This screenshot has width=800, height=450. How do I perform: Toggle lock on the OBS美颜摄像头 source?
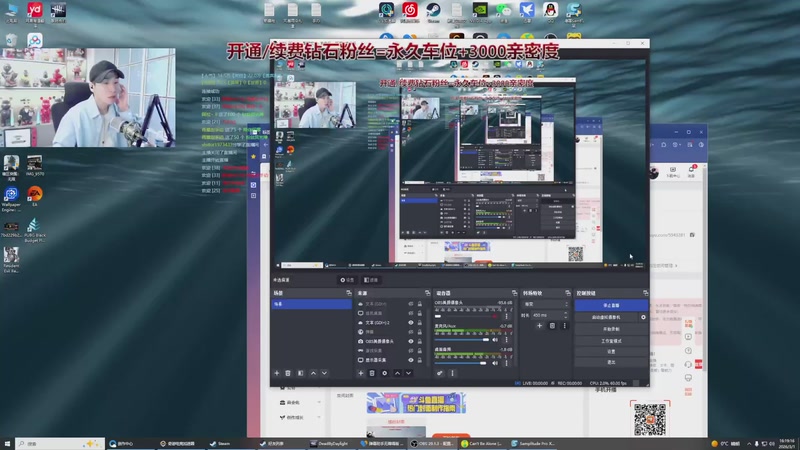click(420, 341)
